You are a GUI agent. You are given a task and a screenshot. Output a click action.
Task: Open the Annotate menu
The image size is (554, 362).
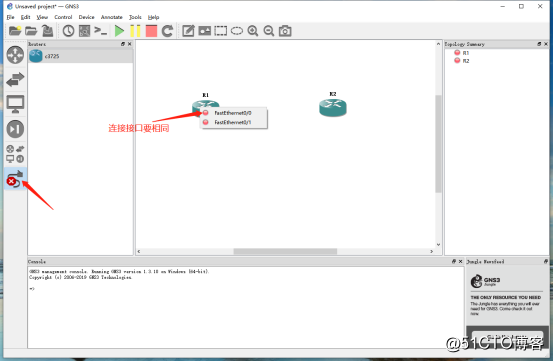[x=112, y=17]
